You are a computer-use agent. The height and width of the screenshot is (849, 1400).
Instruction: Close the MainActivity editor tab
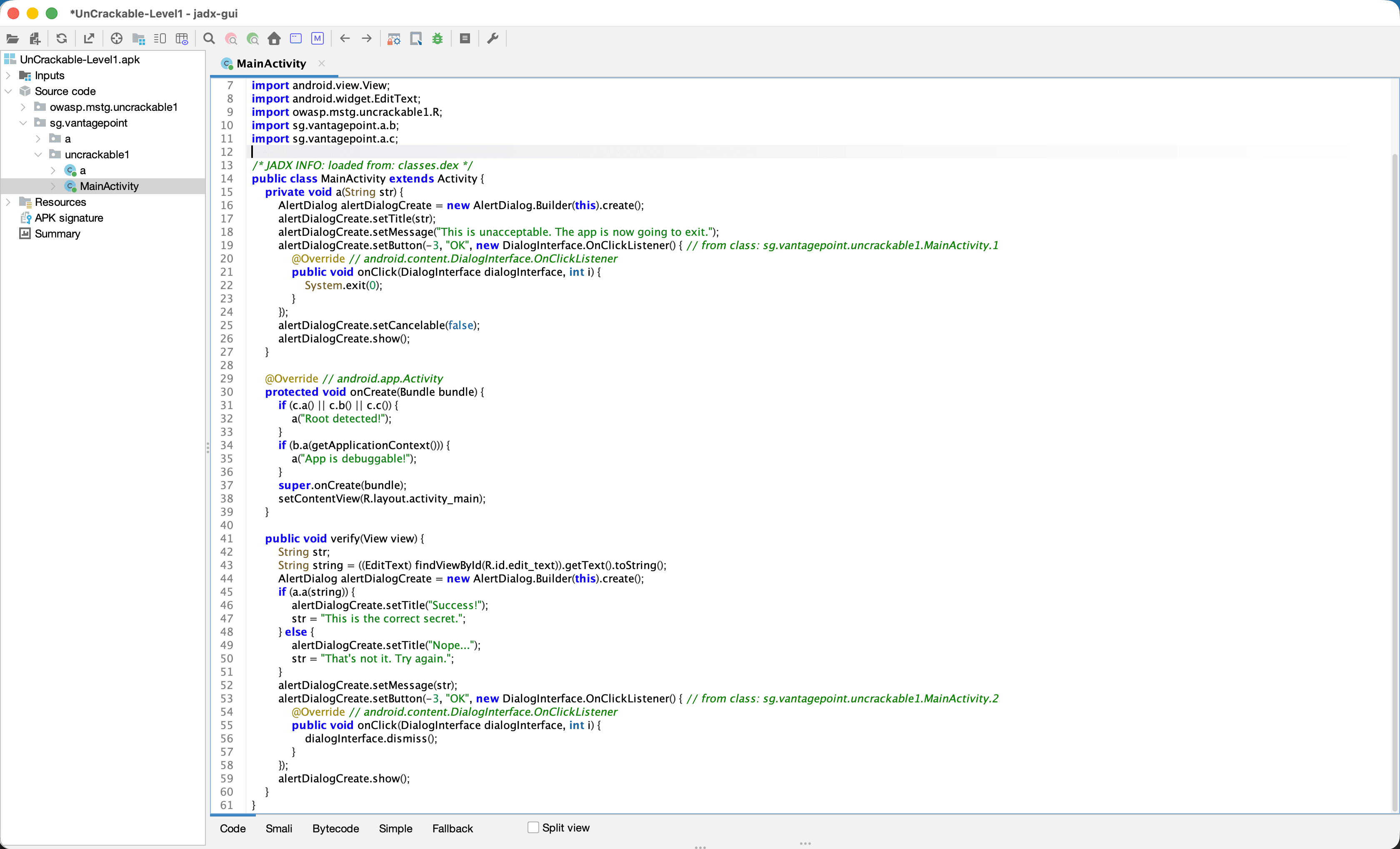pos(322,64)
